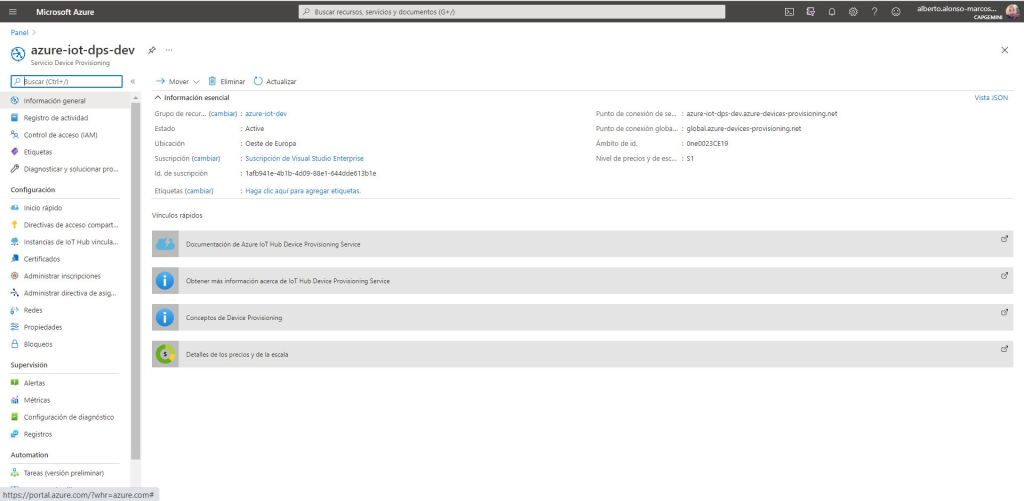Open Detalles de los precios quick link
Viewport: 1024px width, 501px height.
point(237,354)
